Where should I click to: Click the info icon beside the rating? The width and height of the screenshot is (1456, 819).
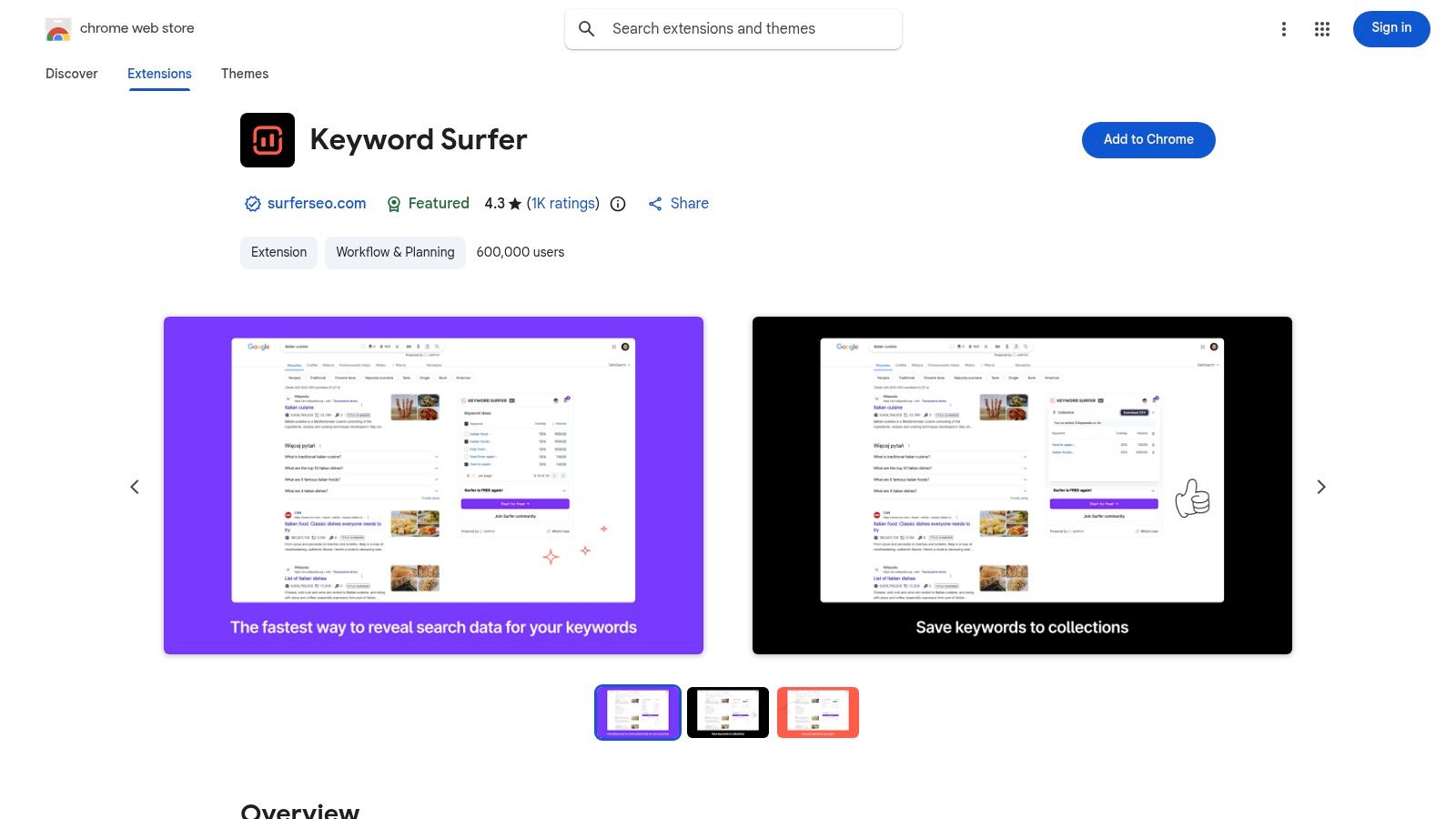pyautogui.click(x=617, y=204)
